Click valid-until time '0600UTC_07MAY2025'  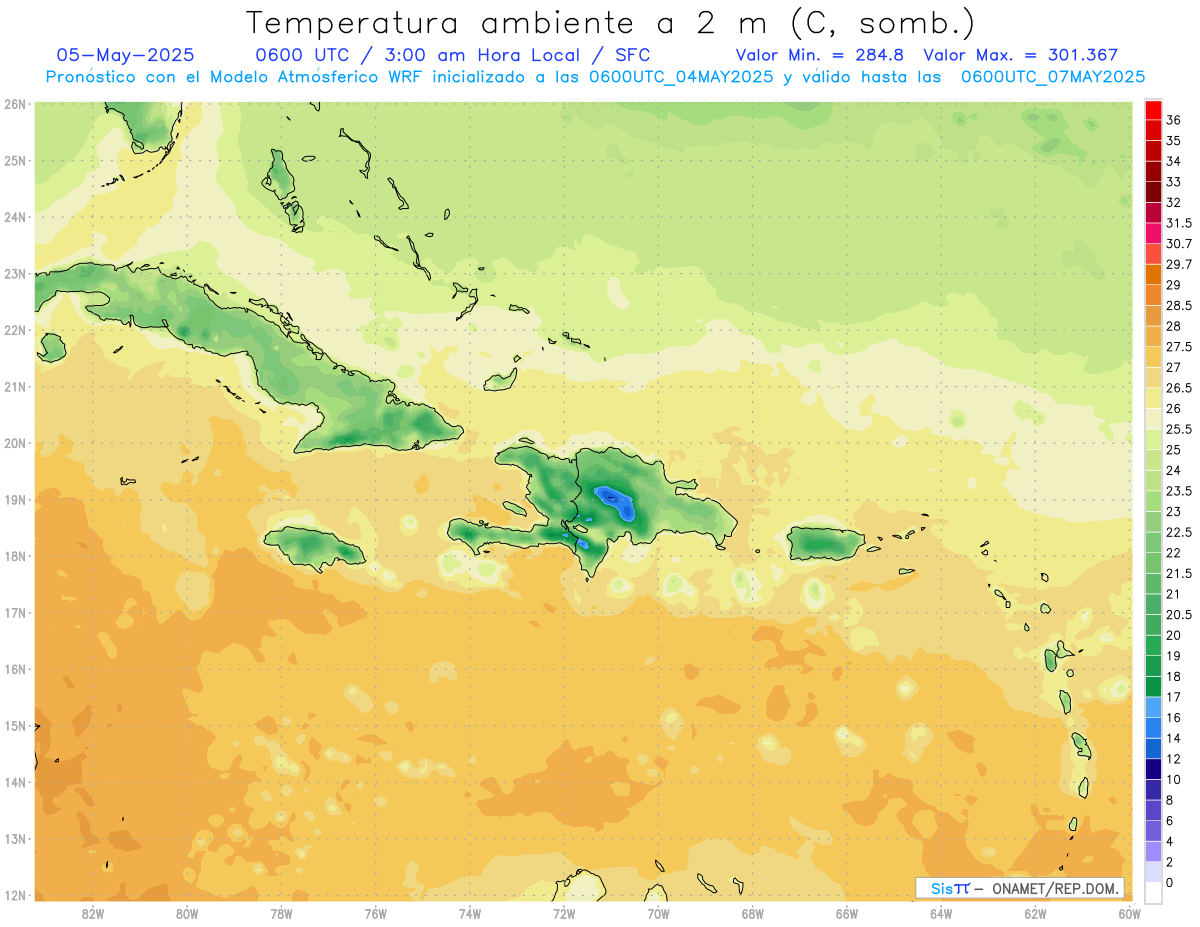(x=1053, y=77)
